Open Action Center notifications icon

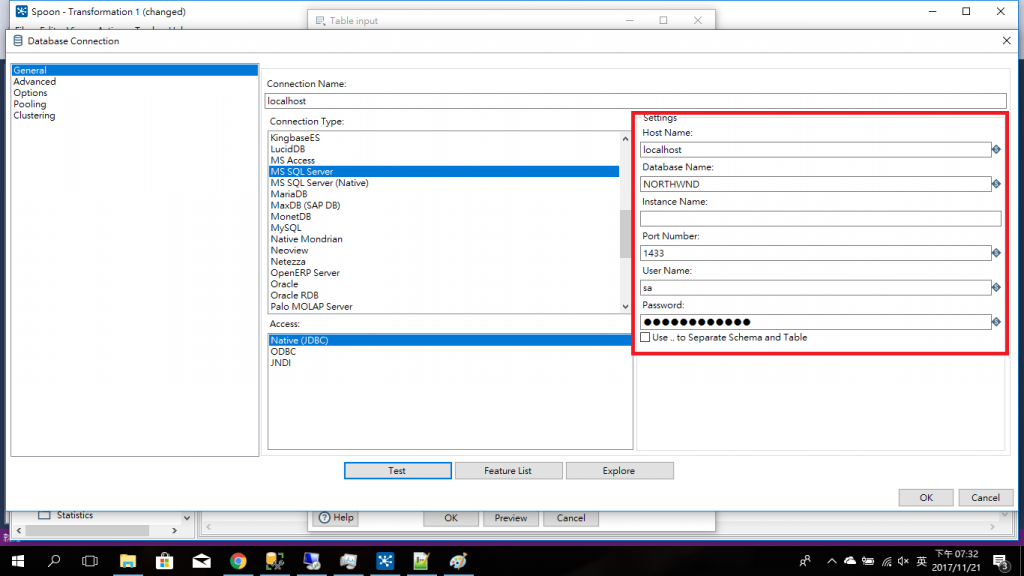(1000, 561)
